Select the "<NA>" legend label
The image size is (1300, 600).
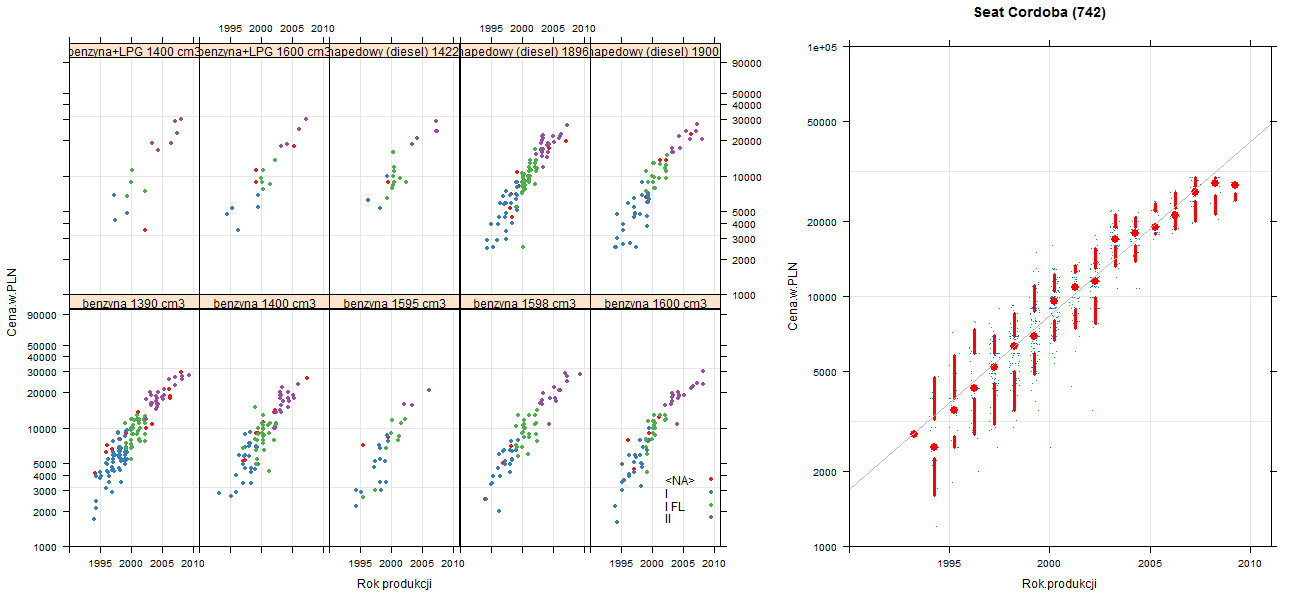[680, 480]
